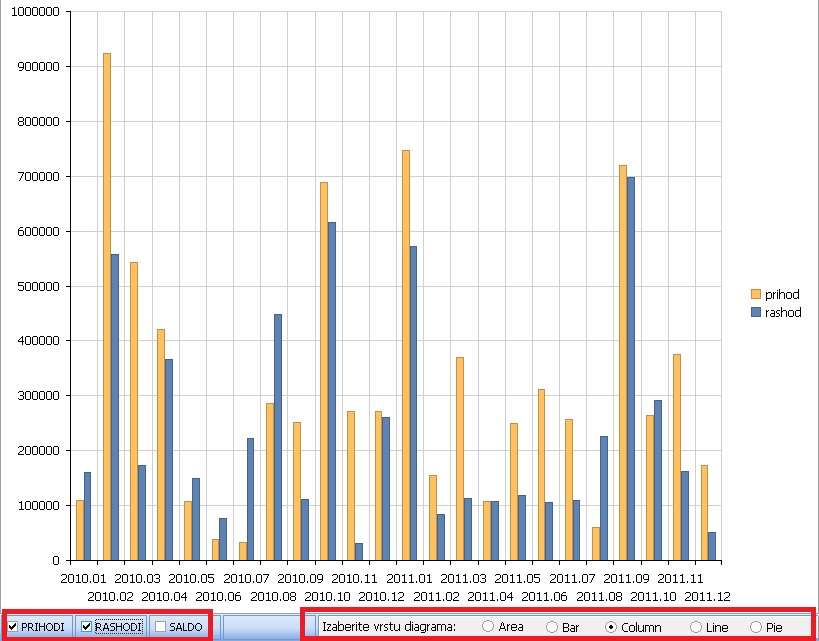819x641 pixels.
Task: Choose the Line diagram option
Action: pos(695,627)
